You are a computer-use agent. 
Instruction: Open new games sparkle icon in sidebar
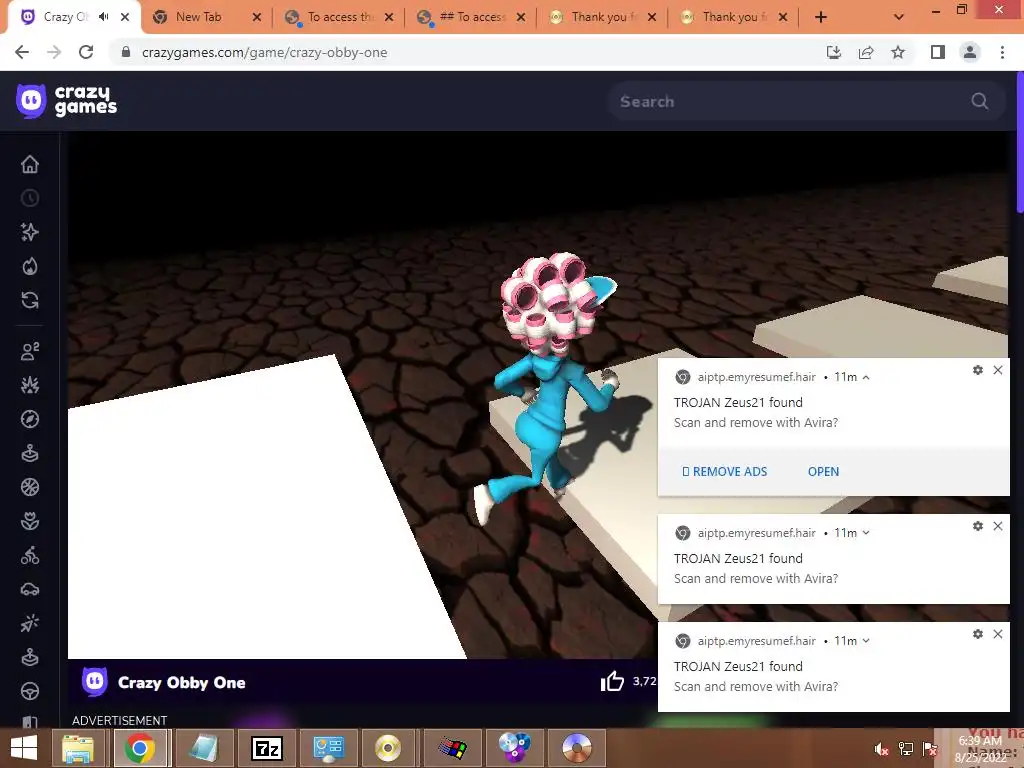point(29,232)
